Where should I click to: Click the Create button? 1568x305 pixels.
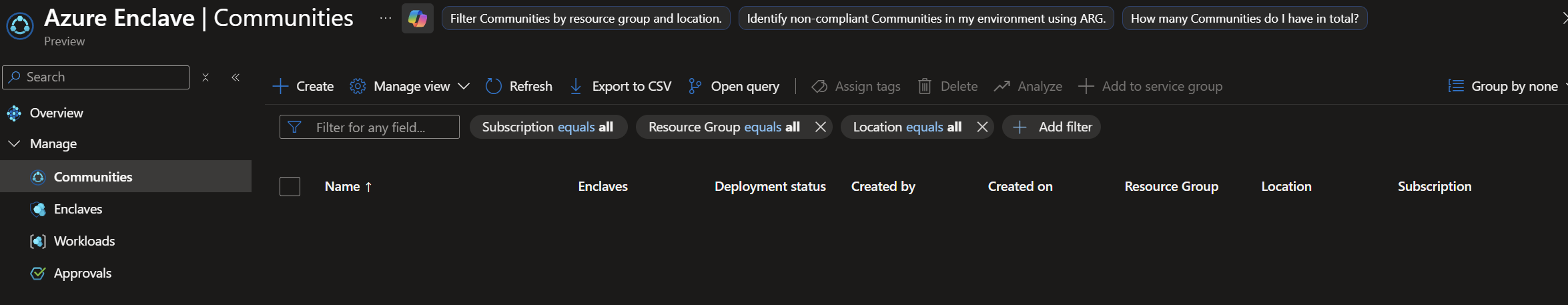pos(304,86)
